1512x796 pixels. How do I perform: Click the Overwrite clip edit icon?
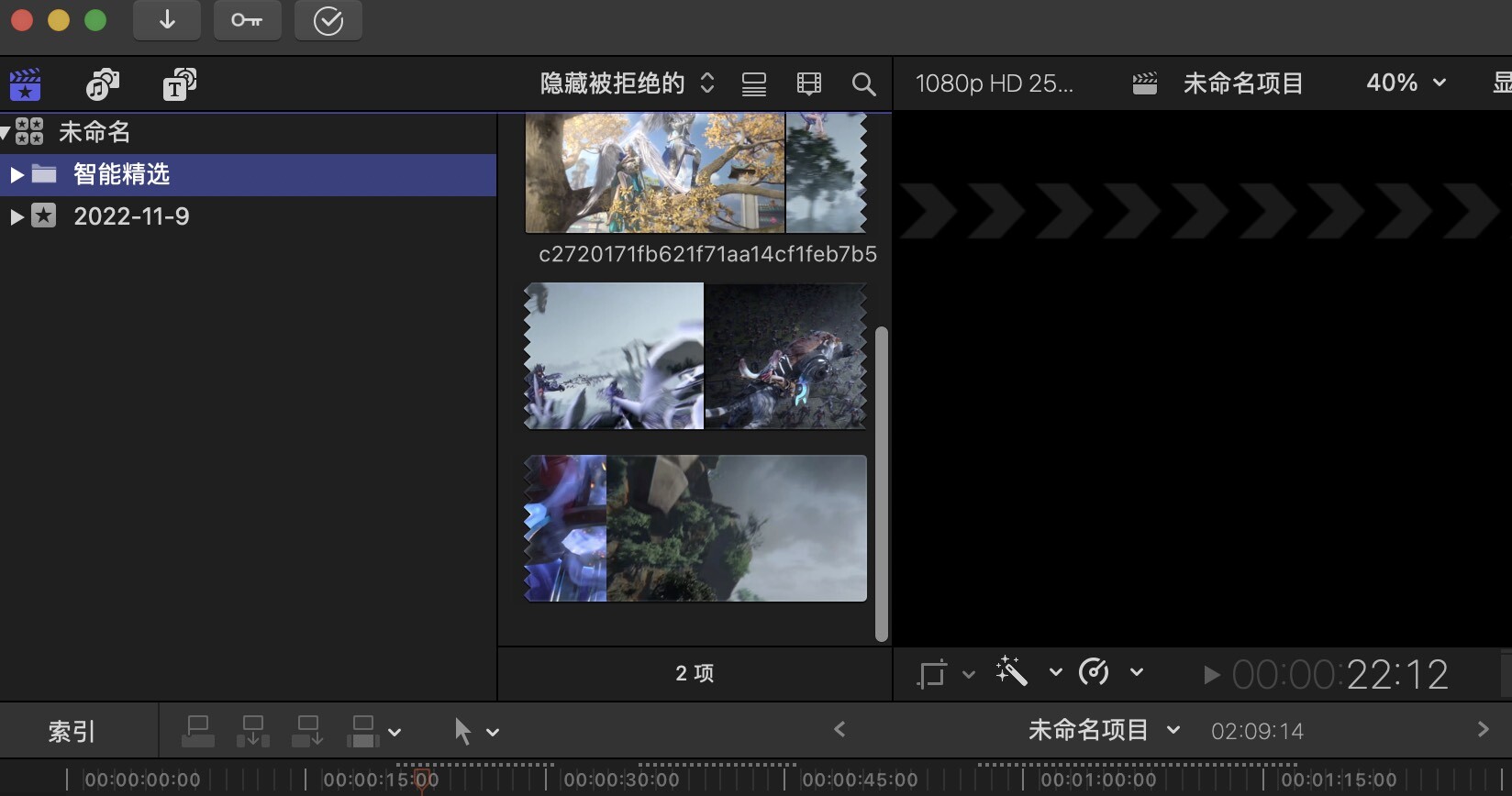click(363, 732)
